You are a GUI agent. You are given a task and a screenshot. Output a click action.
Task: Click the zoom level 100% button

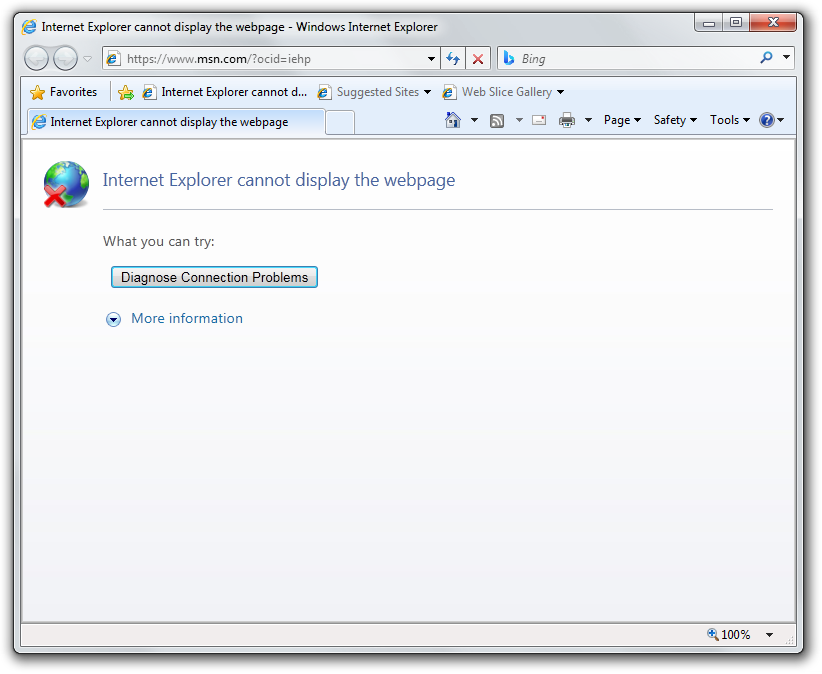[729, 635]
